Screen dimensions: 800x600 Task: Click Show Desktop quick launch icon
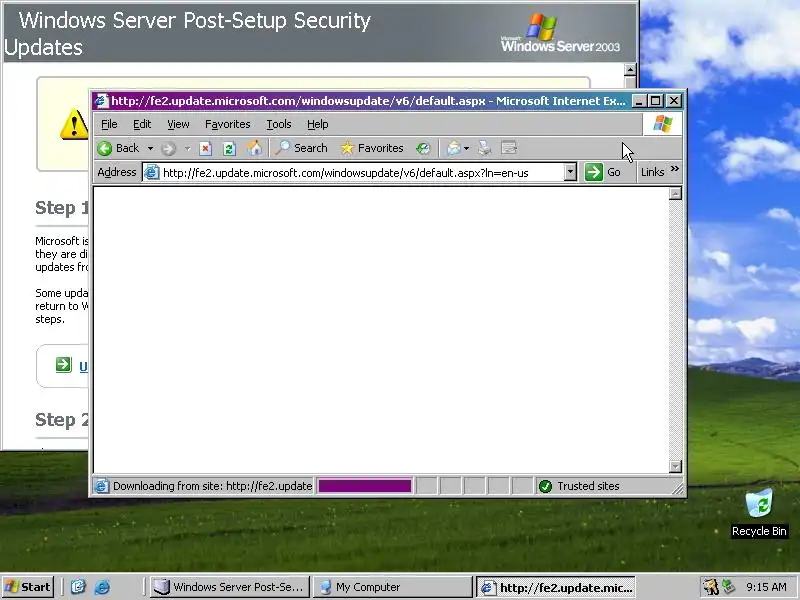78,587
